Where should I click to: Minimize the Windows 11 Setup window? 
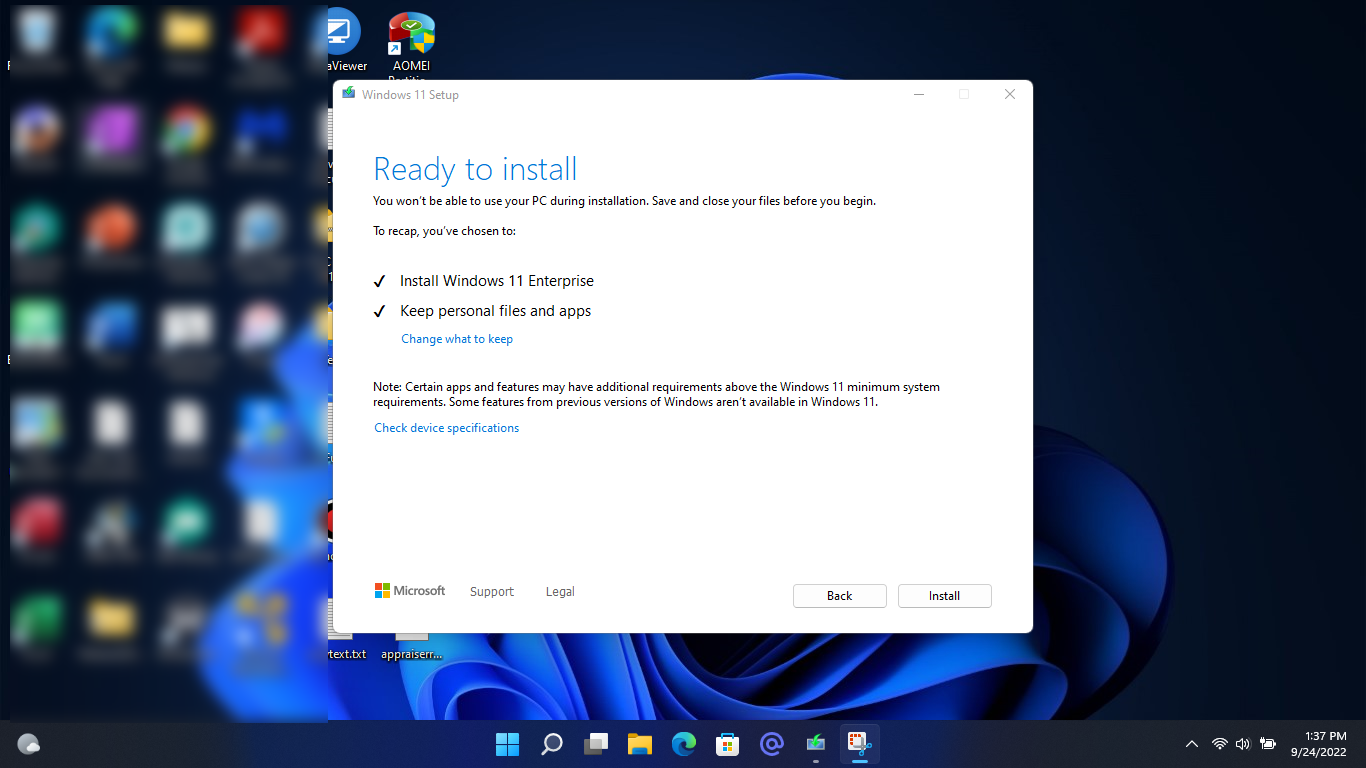click(919, 94)
